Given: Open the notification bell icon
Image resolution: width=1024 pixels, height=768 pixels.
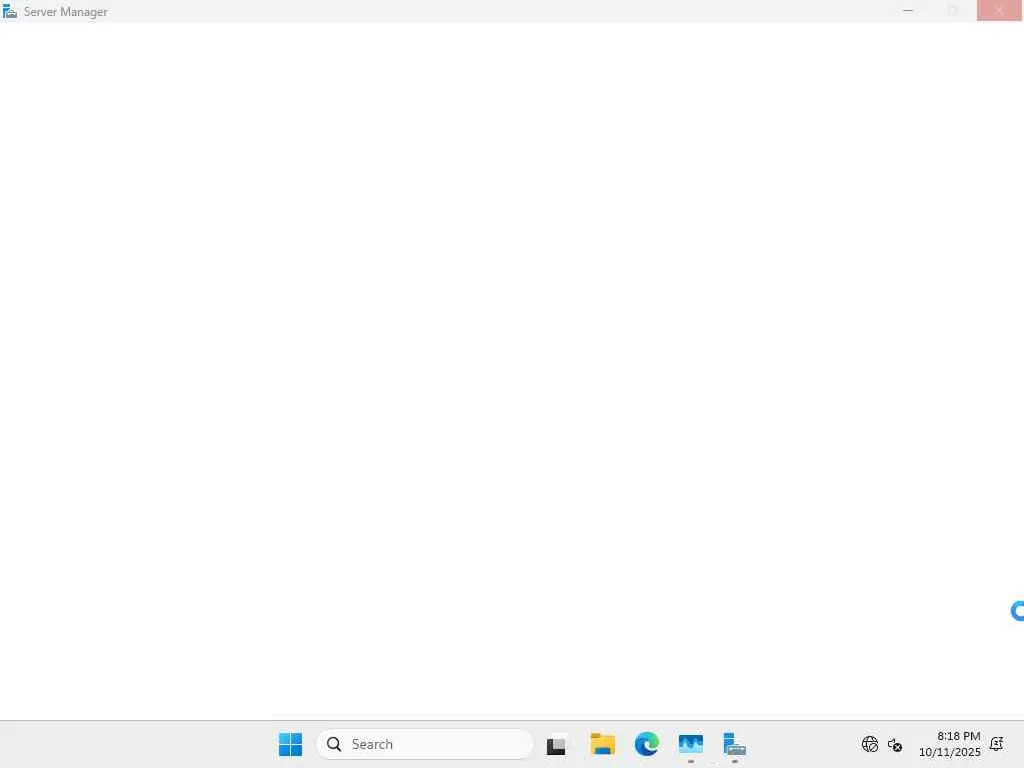Looking at the screenshot, I should 997,744.
